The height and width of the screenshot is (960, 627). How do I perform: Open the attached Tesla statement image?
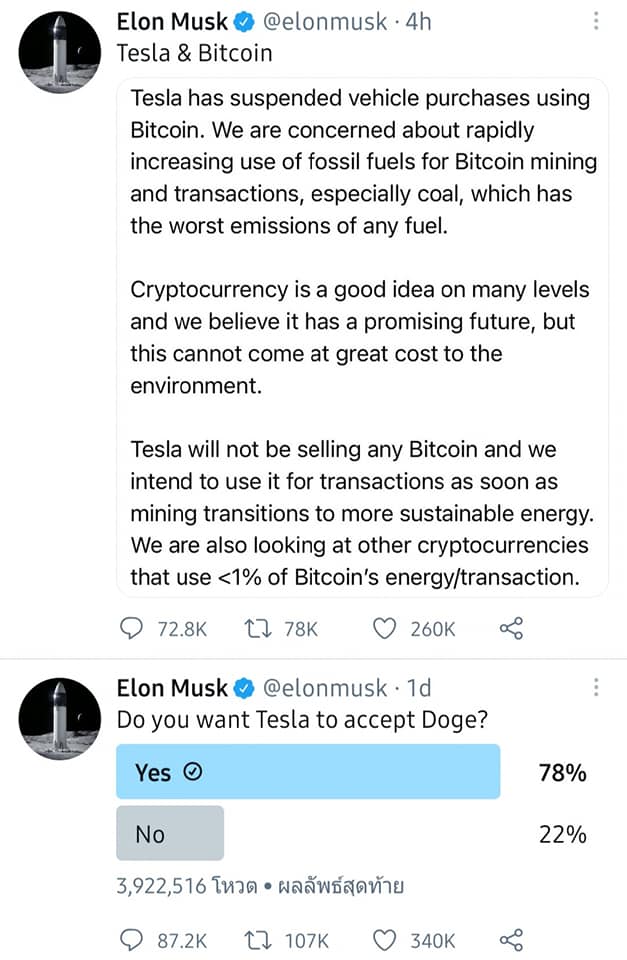pos(362,337)
